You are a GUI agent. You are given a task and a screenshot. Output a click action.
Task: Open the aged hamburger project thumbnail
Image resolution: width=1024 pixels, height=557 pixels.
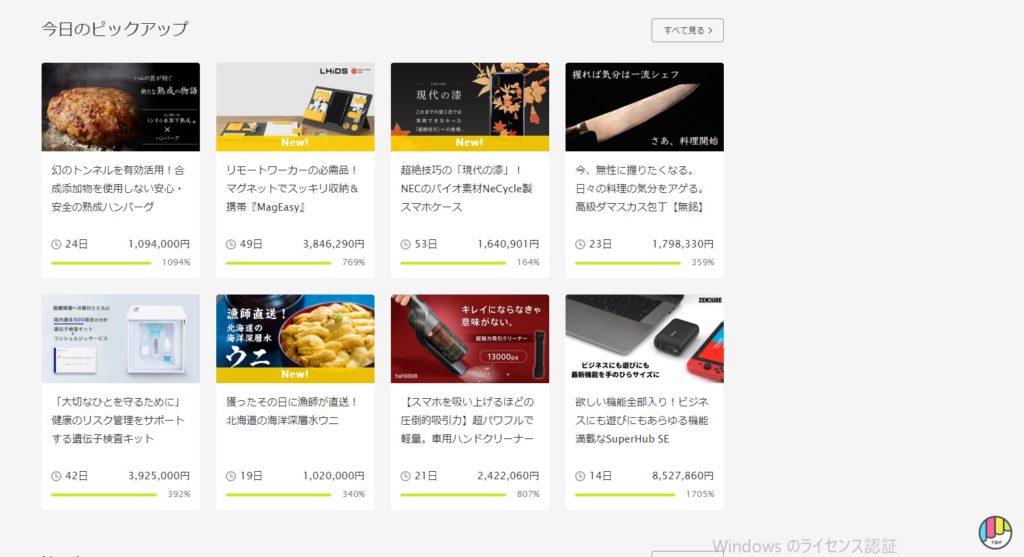click(x=121, y=107)
